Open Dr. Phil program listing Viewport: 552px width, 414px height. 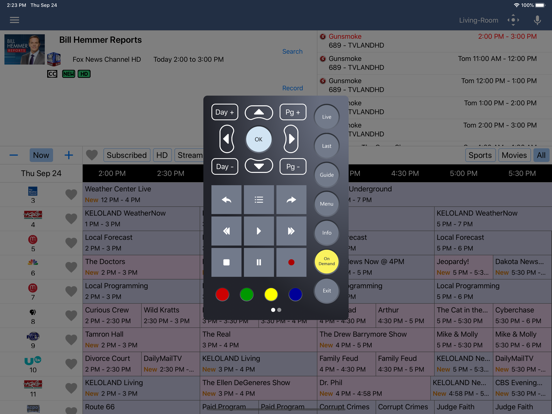point(374,388)
